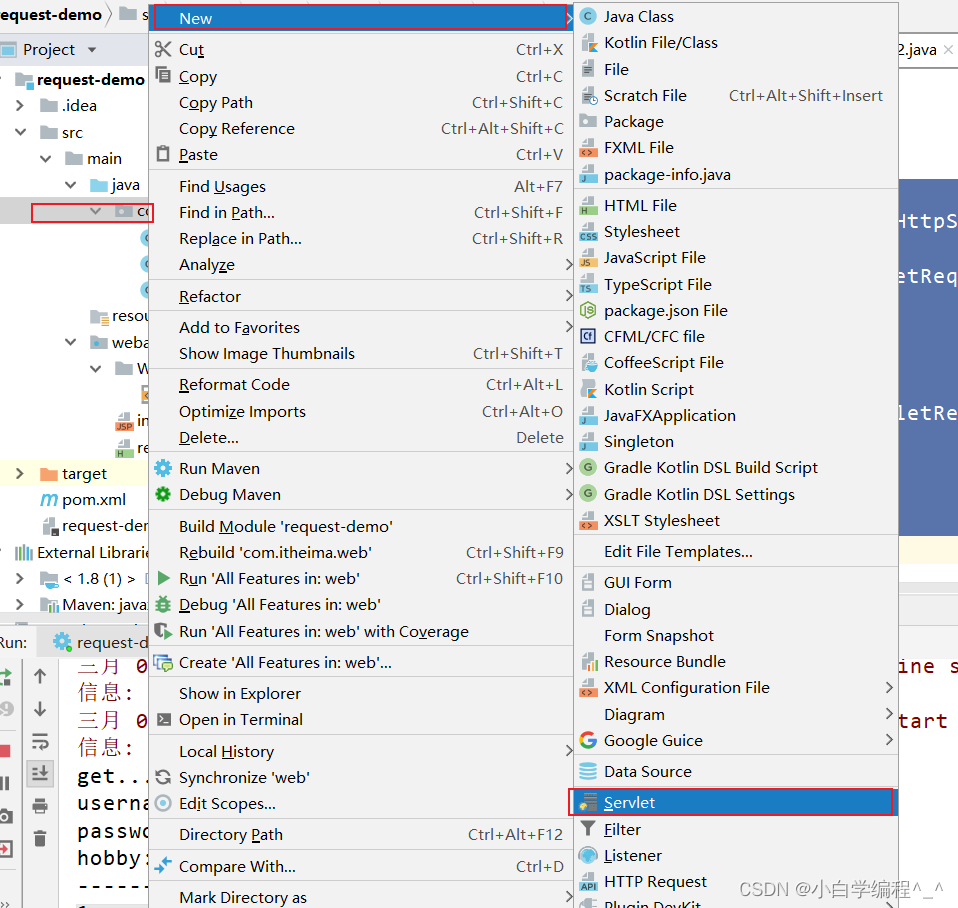The image size is (958, 908).
Task: Collapse the main folder
Action: coord(45,158)
